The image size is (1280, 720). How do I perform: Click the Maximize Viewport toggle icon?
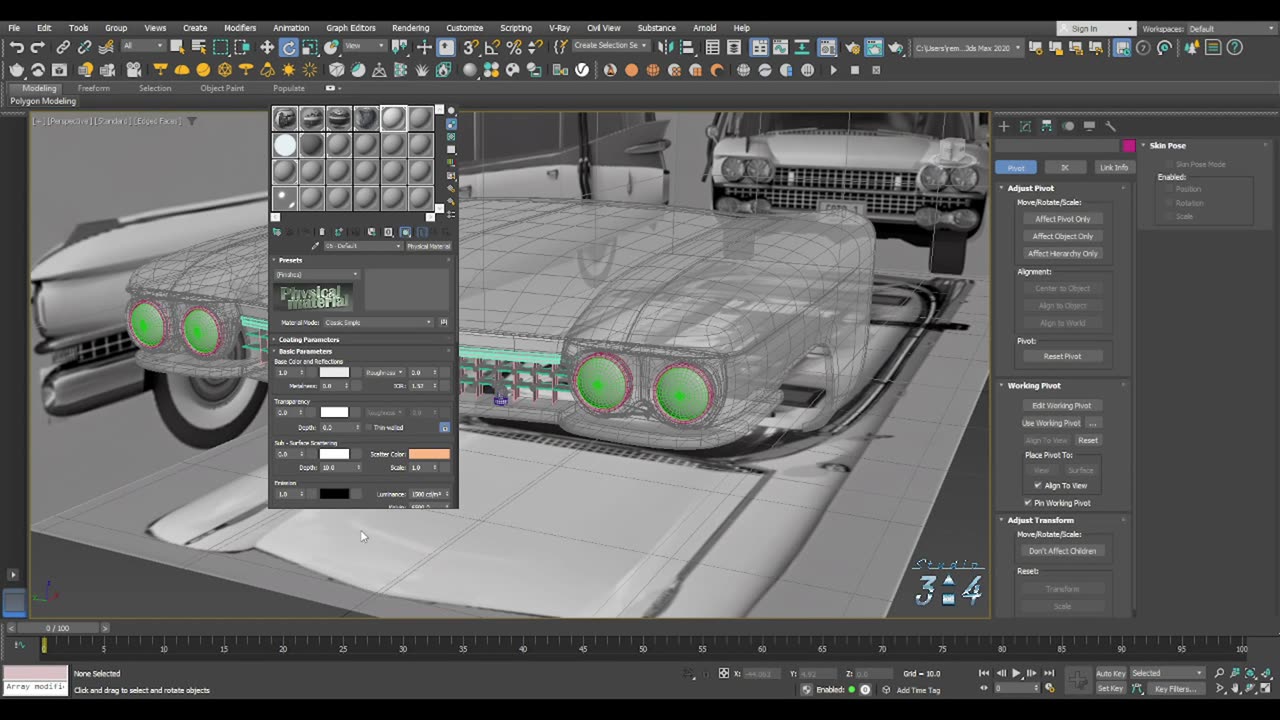[1266, 688]
